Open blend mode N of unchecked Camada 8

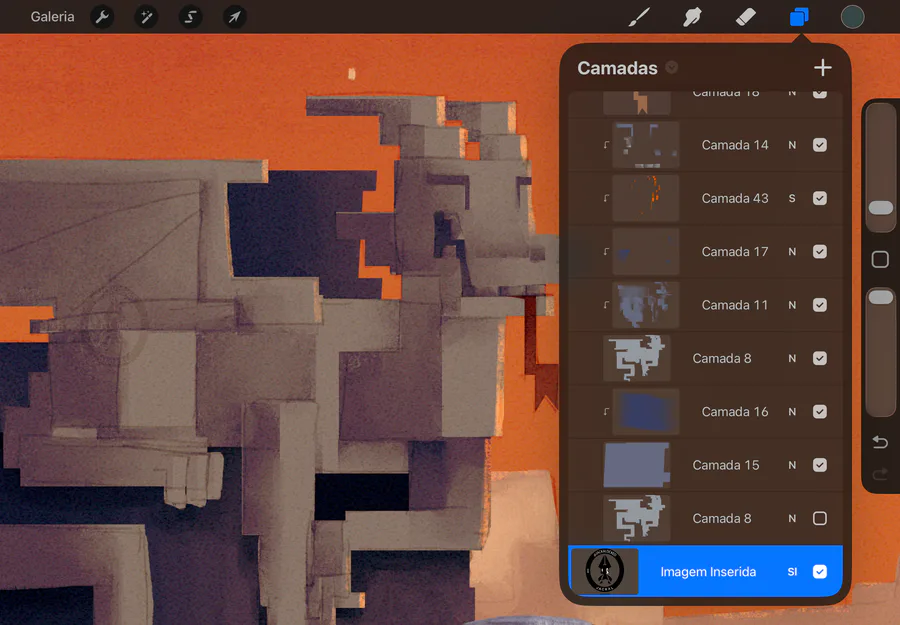pyautogui.click(x=792, y=519)
